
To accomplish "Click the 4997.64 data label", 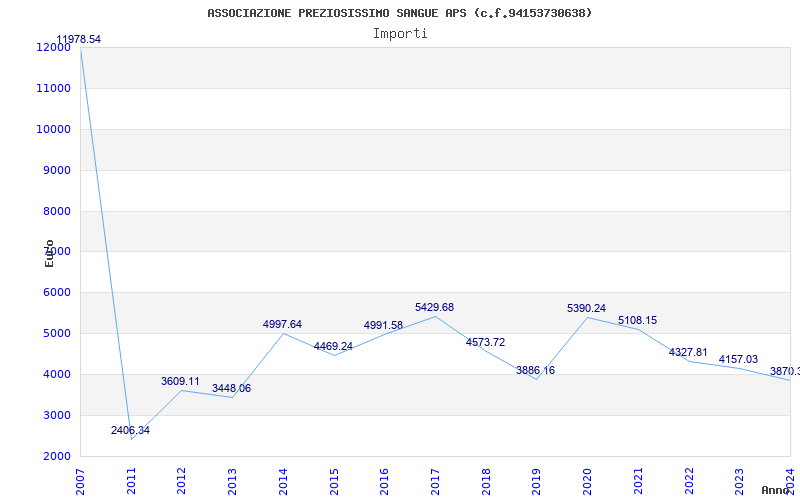I will 283,324.
